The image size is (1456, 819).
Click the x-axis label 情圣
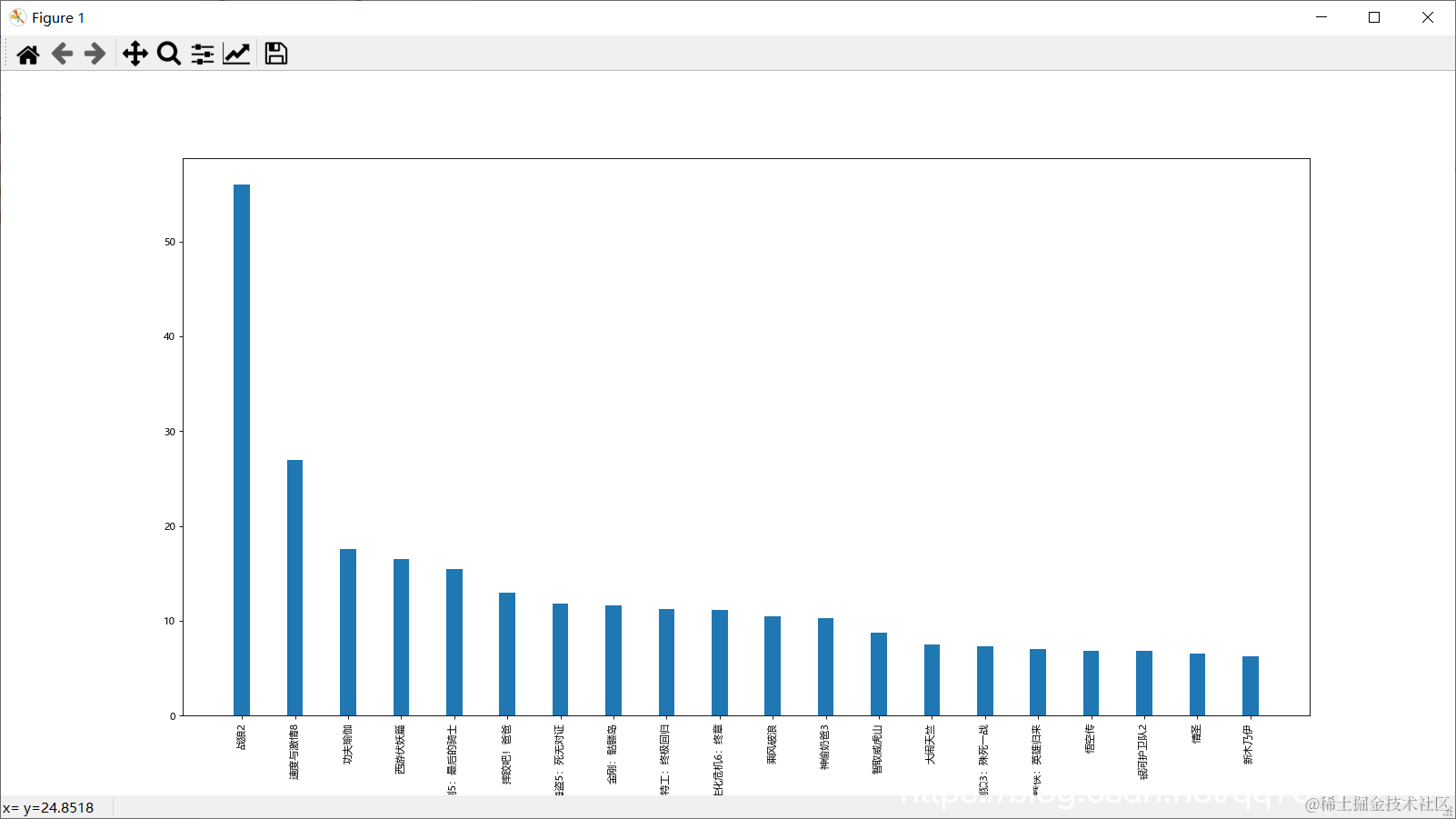(x=1197, y=734)
